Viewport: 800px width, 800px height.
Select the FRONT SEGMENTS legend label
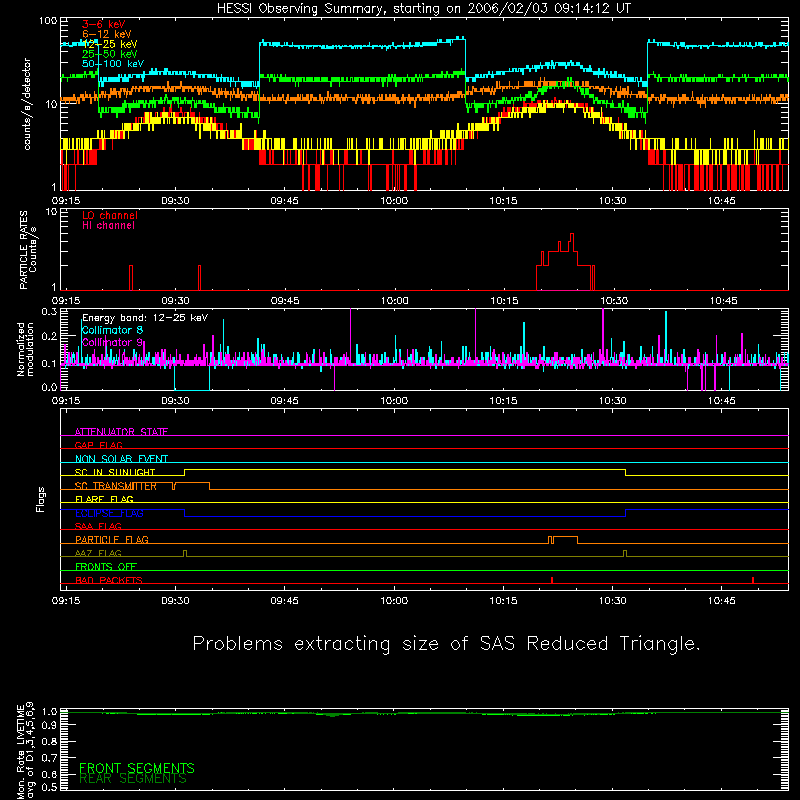tap(137, 768)
